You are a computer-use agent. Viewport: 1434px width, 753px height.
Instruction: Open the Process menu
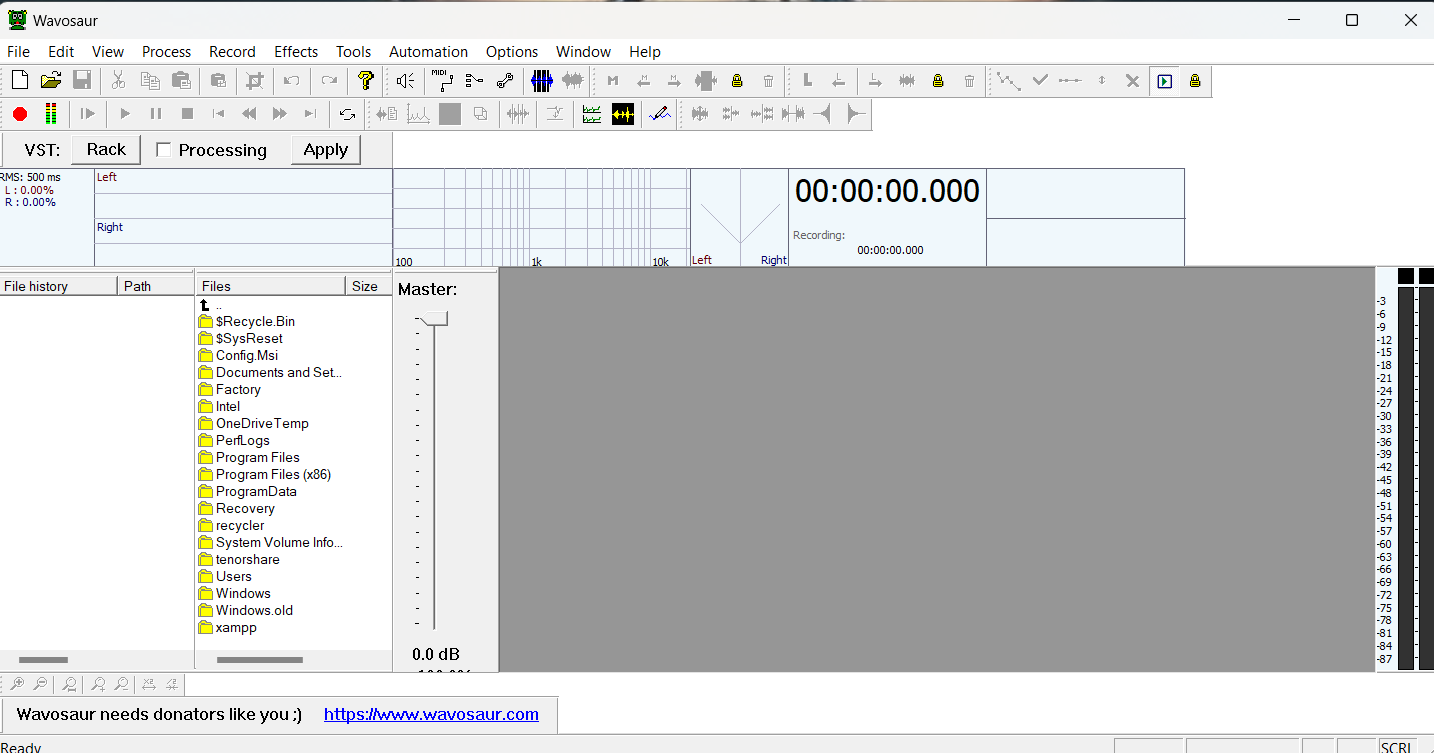(166, 52)
